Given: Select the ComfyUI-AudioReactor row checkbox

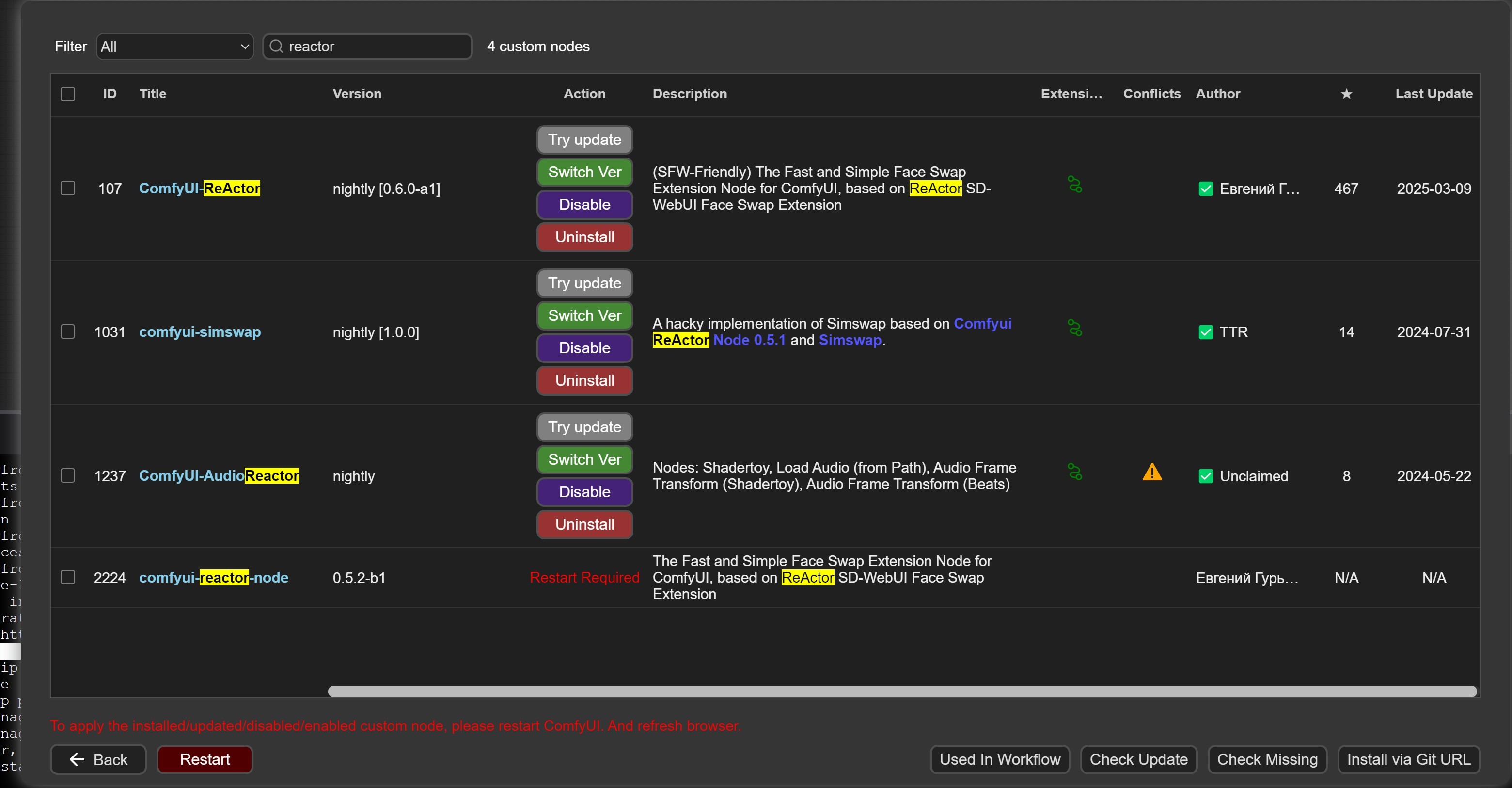Looking at the screenshot, I should 68,475.
